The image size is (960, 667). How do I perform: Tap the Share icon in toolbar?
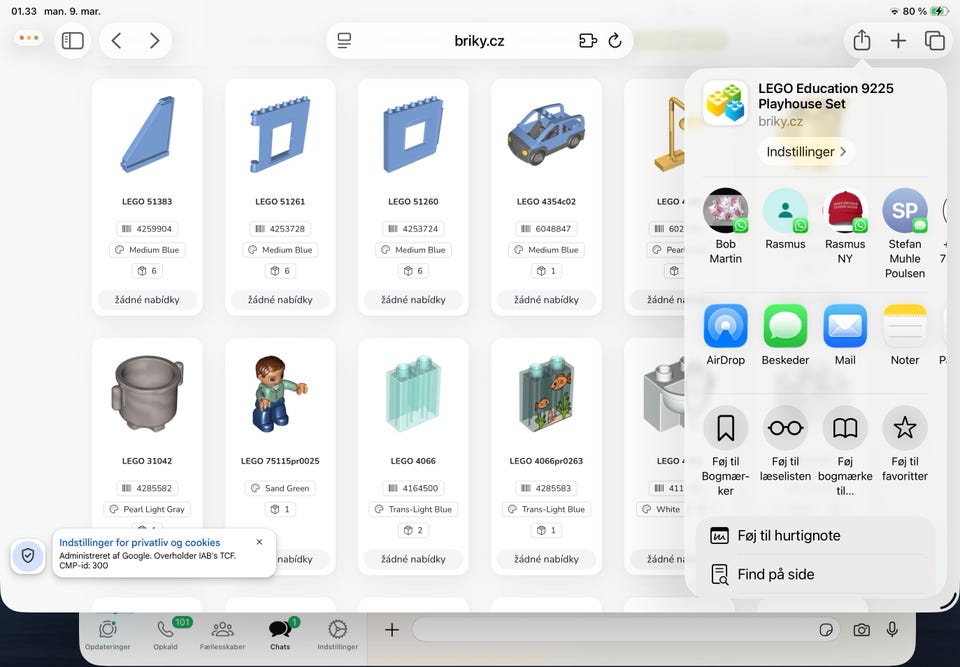861,40
